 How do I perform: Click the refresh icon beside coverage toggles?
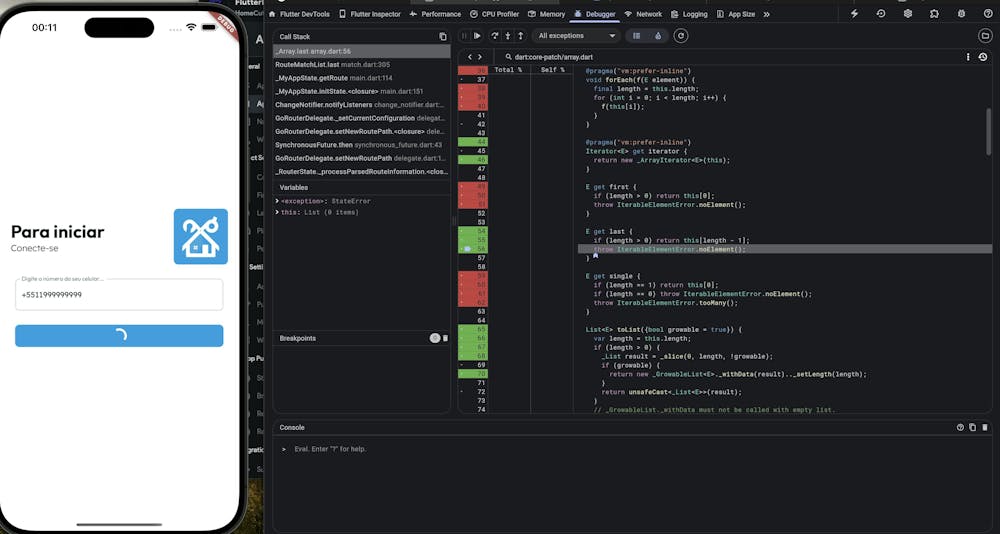pyautogui.click(x=681, y=36)
